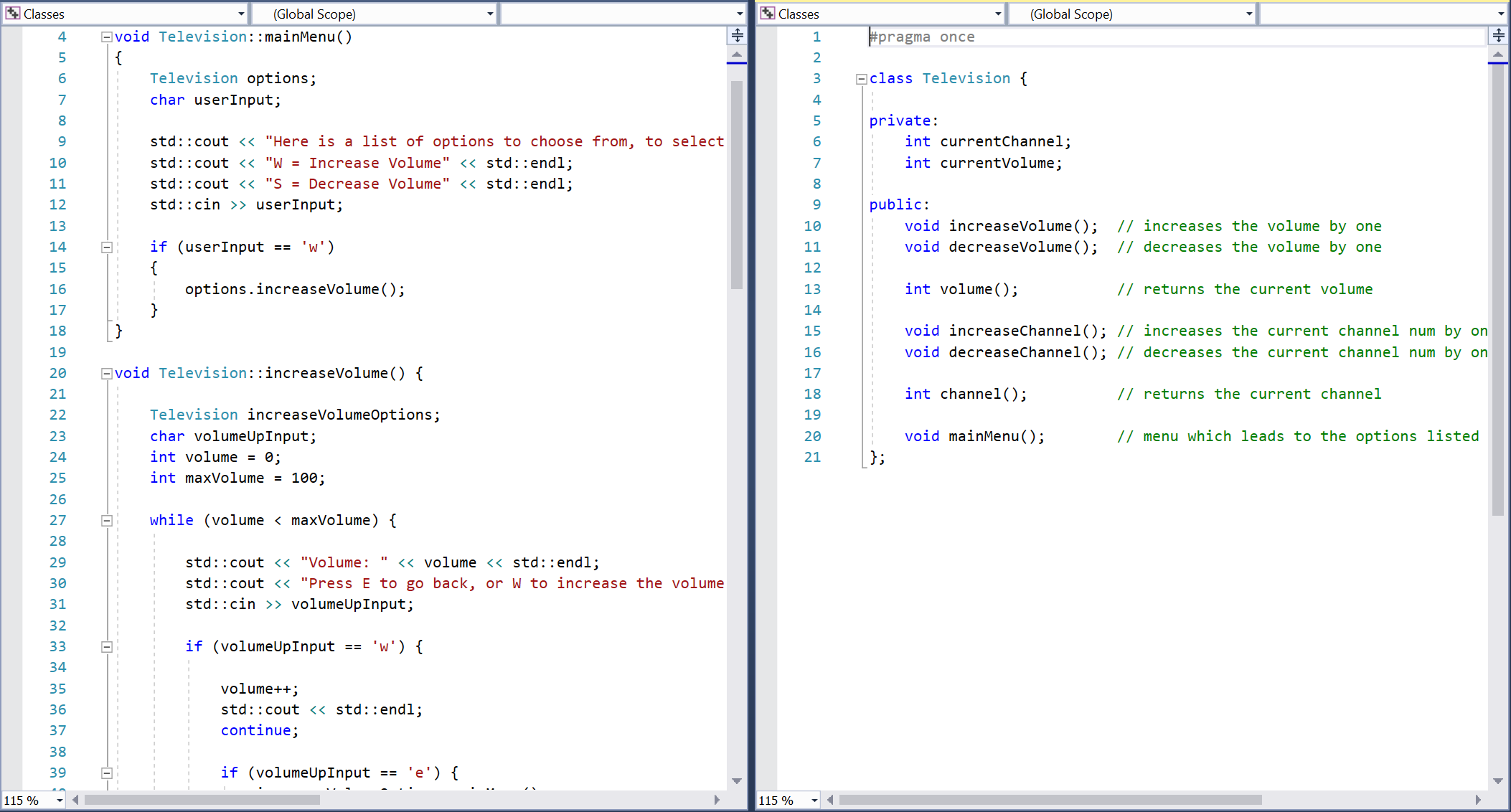Collapse Television::increaseVolume function

click(x=106, y=373)
